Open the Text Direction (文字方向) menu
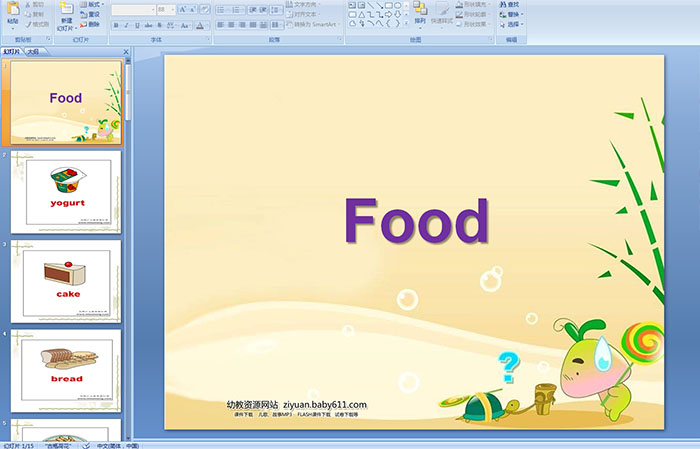Image resolution: width=700 pixels, height=449 pixels. coord(304,4)
